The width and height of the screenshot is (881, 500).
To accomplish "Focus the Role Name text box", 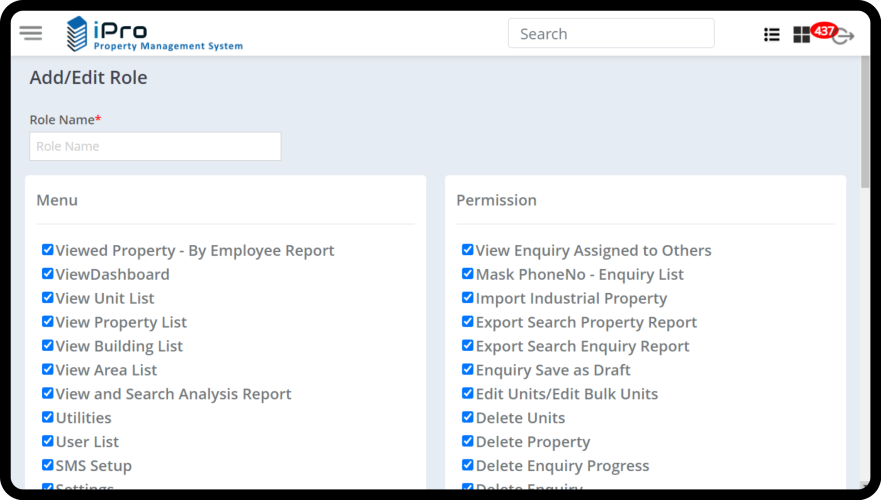I will pos(155,146).
